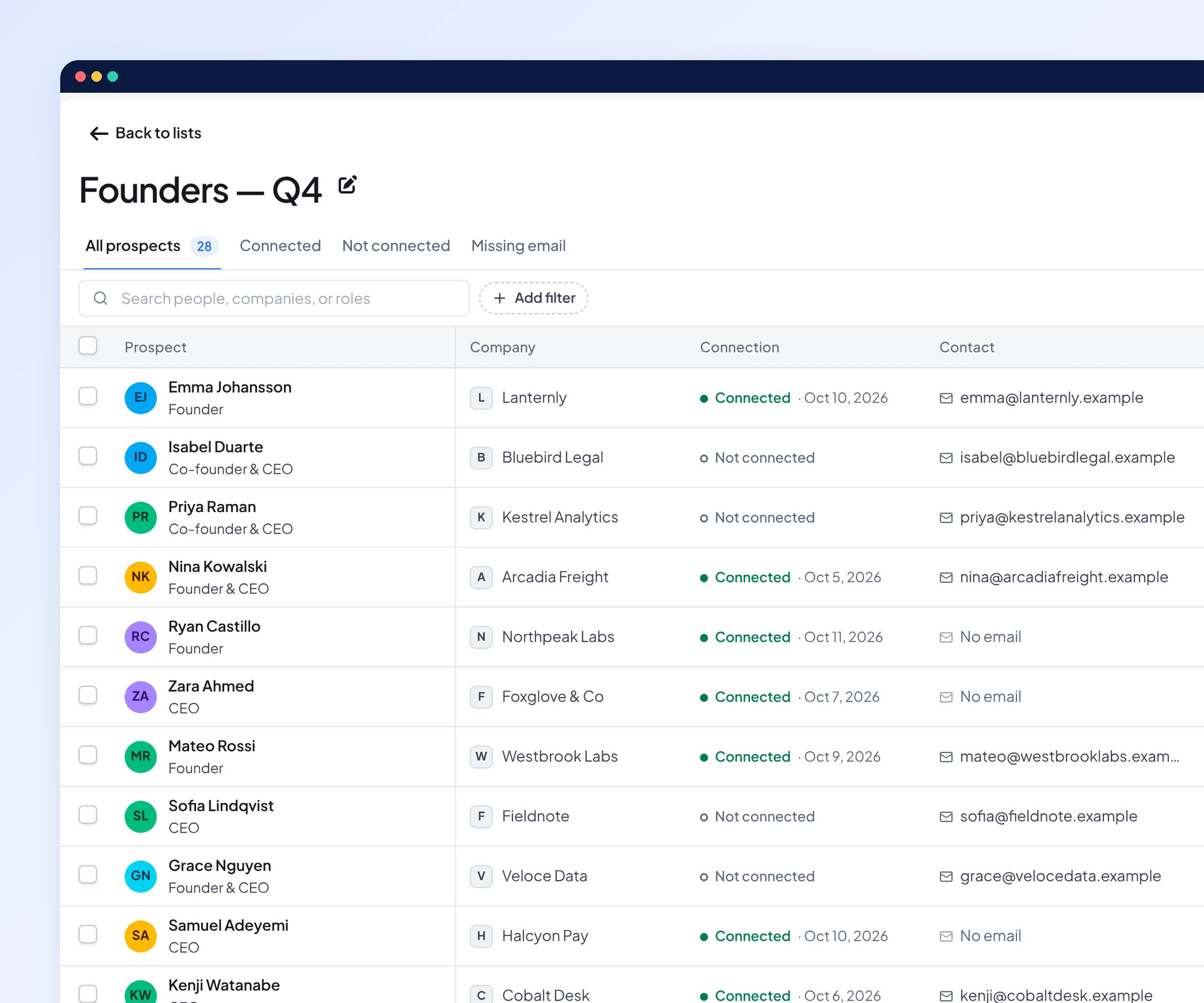This screenshot has width=1204, height=1003.
Task: Click the GN avatar for Grace Nguyen
Action: (x=140, y=876)
